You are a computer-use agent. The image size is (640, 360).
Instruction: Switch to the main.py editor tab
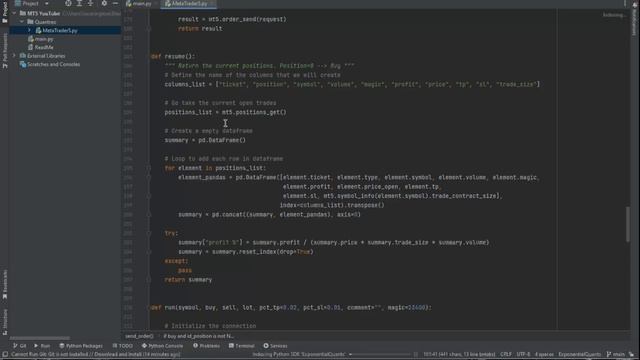(141, 4)
